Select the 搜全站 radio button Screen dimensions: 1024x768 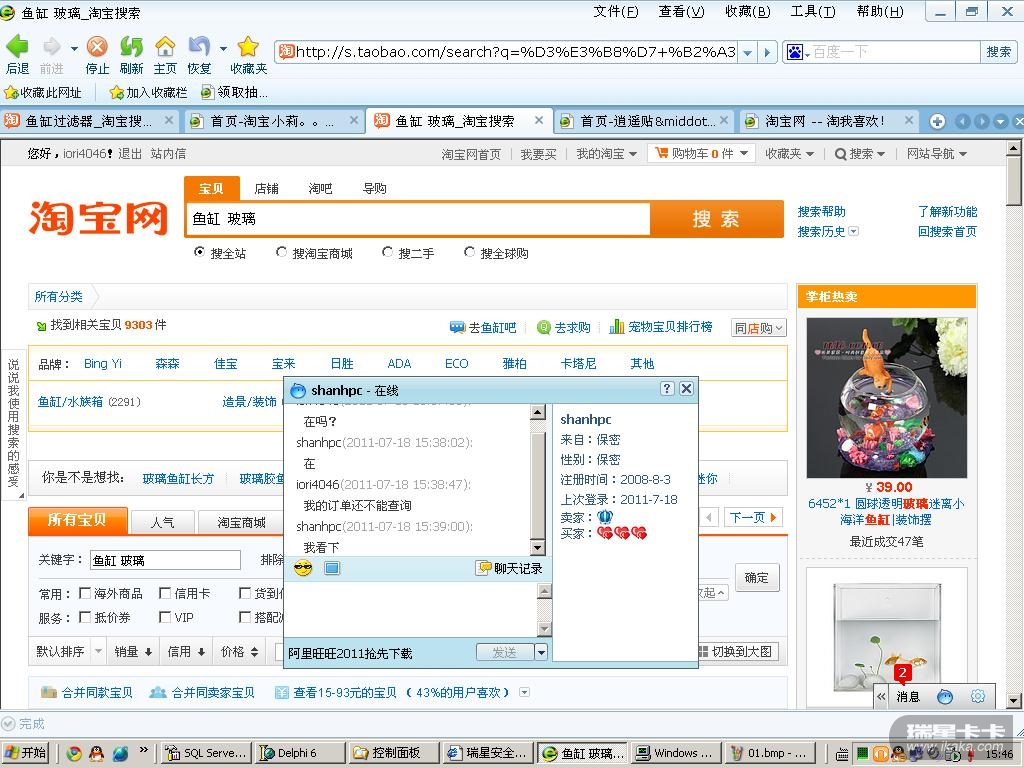(x=199, y=252)
